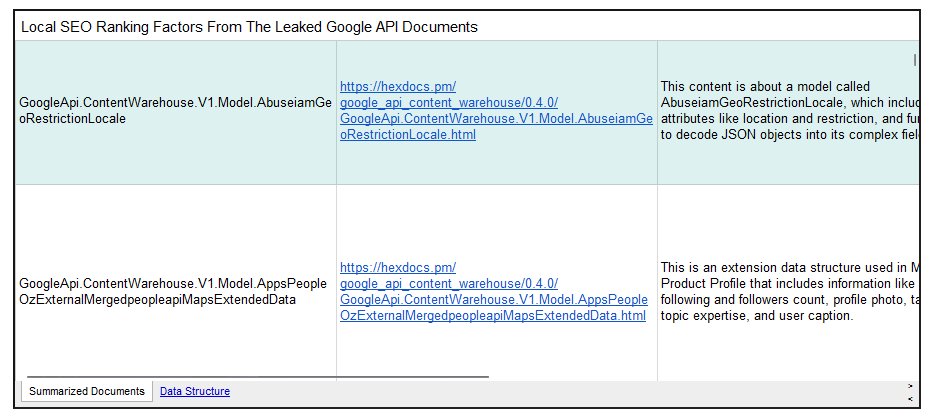Open the AppsPeopleOzExternalMergedpeopleapiMapsExtendedData hexdocs link
This screenshot has width=929, height=418.
(x=494, y=292)
